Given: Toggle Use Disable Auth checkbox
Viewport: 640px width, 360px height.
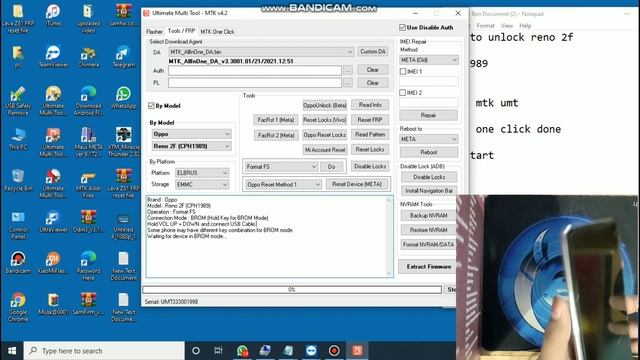Looking at the screenshot, I should (402, 27).
